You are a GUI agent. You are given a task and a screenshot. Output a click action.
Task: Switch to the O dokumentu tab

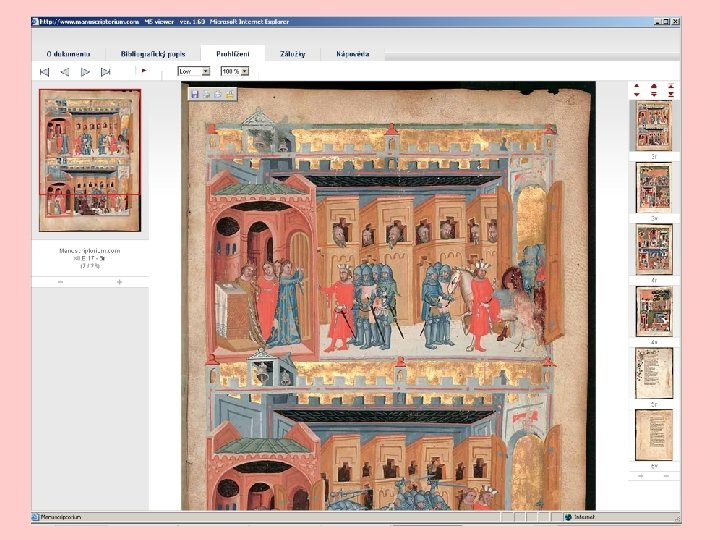click(x=69, y=53)
